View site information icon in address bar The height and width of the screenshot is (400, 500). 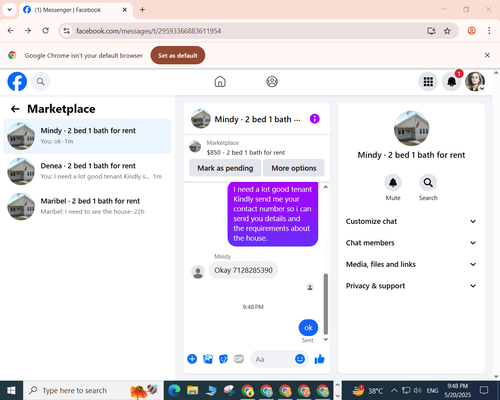67,31
